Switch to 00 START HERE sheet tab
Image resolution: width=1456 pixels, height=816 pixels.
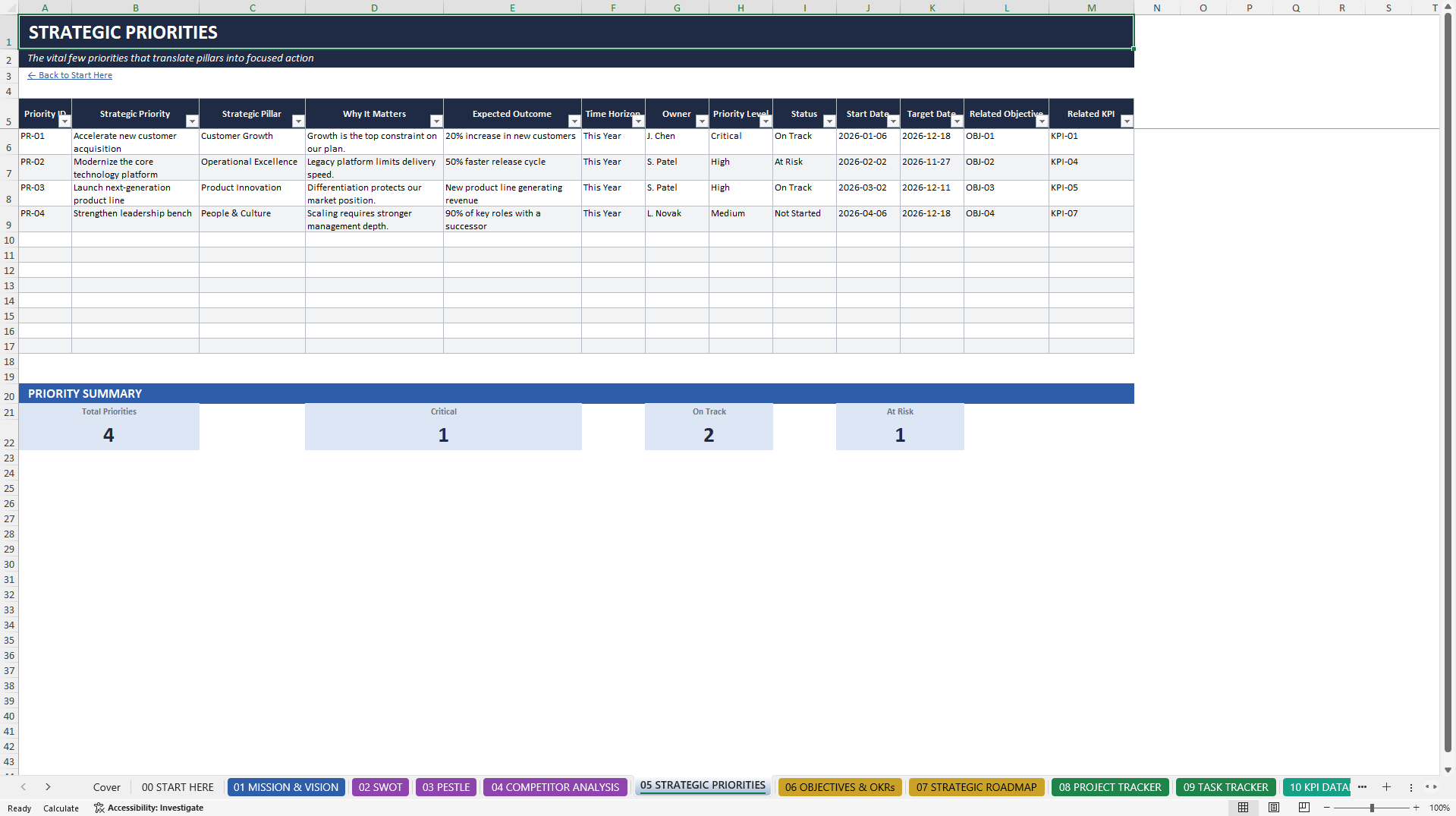pyautogui.click(x=178, y=787)
